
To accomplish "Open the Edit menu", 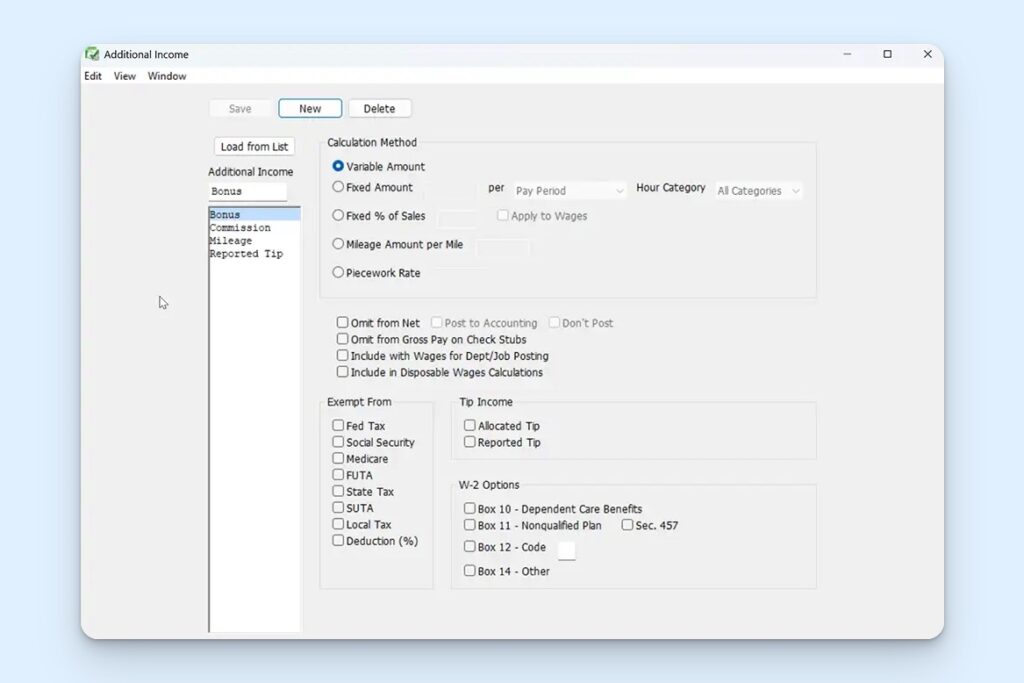I will click(93, 76).
